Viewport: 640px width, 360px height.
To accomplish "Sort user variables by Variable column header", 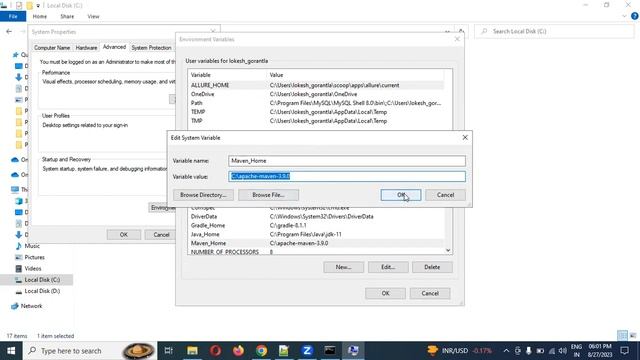I will [x=227, y=75].
